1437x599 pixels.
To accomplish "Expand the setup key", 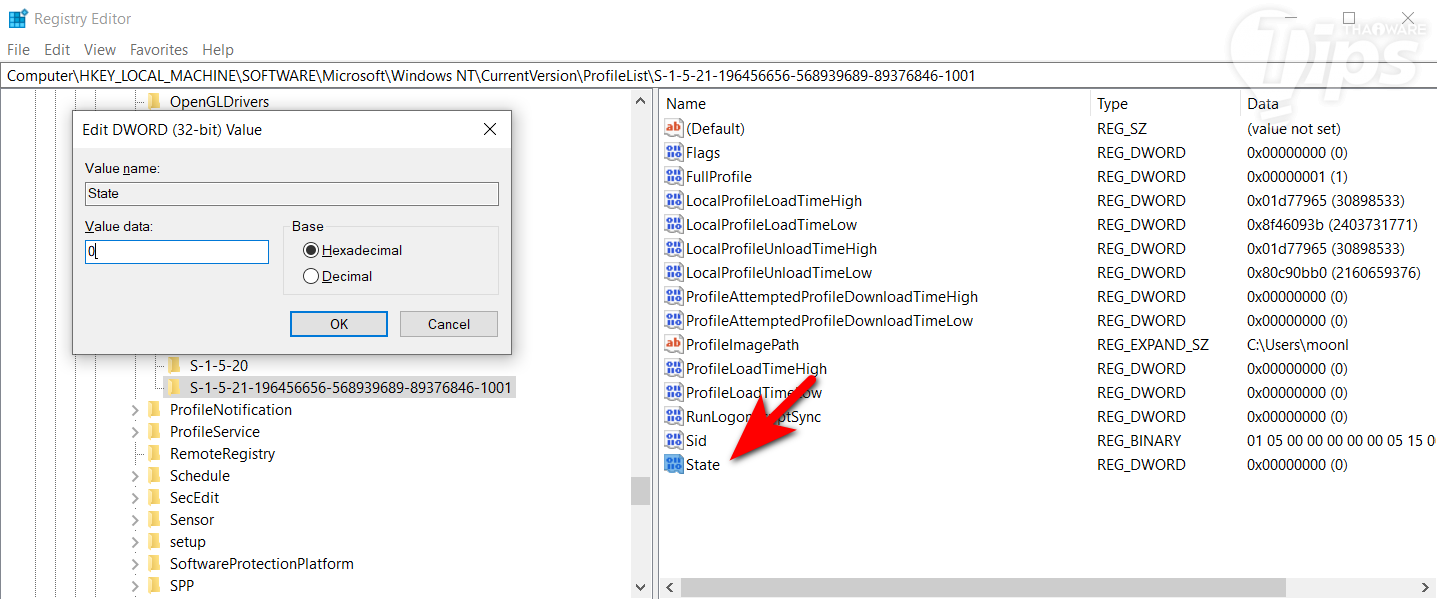I will 135,541.
